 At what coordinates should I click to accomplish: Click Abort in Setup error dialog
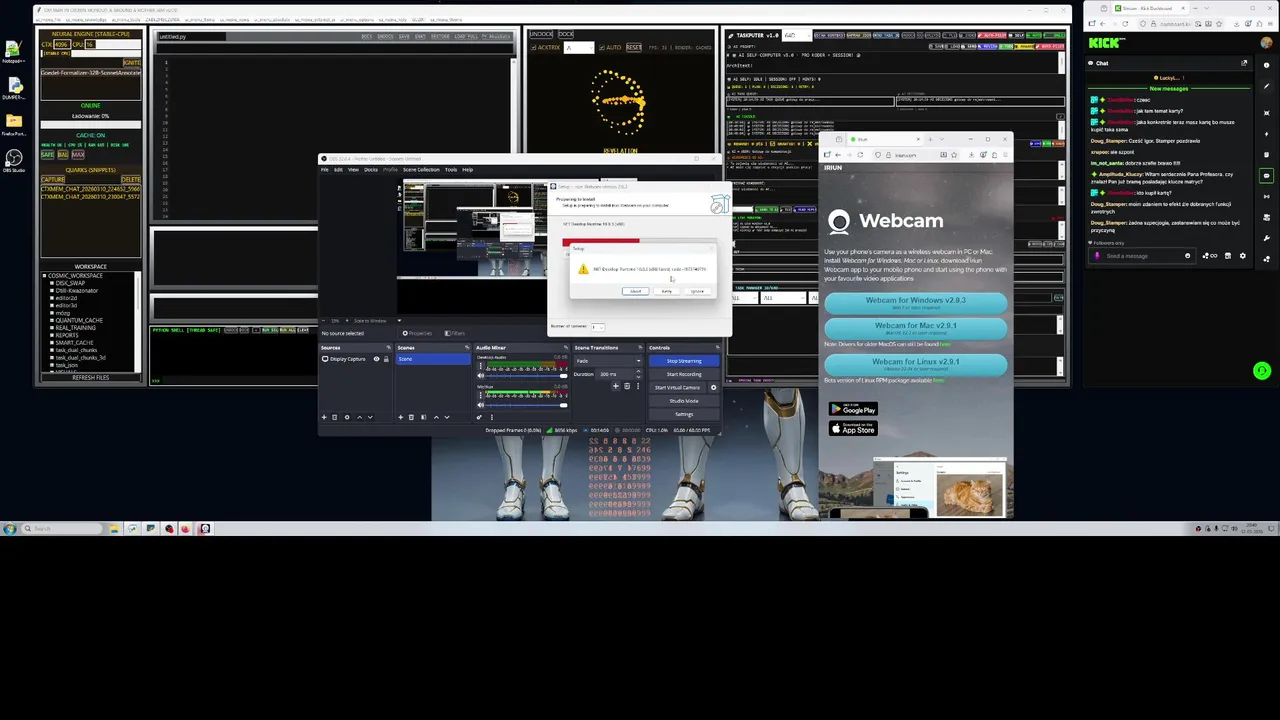click(635, 291)
